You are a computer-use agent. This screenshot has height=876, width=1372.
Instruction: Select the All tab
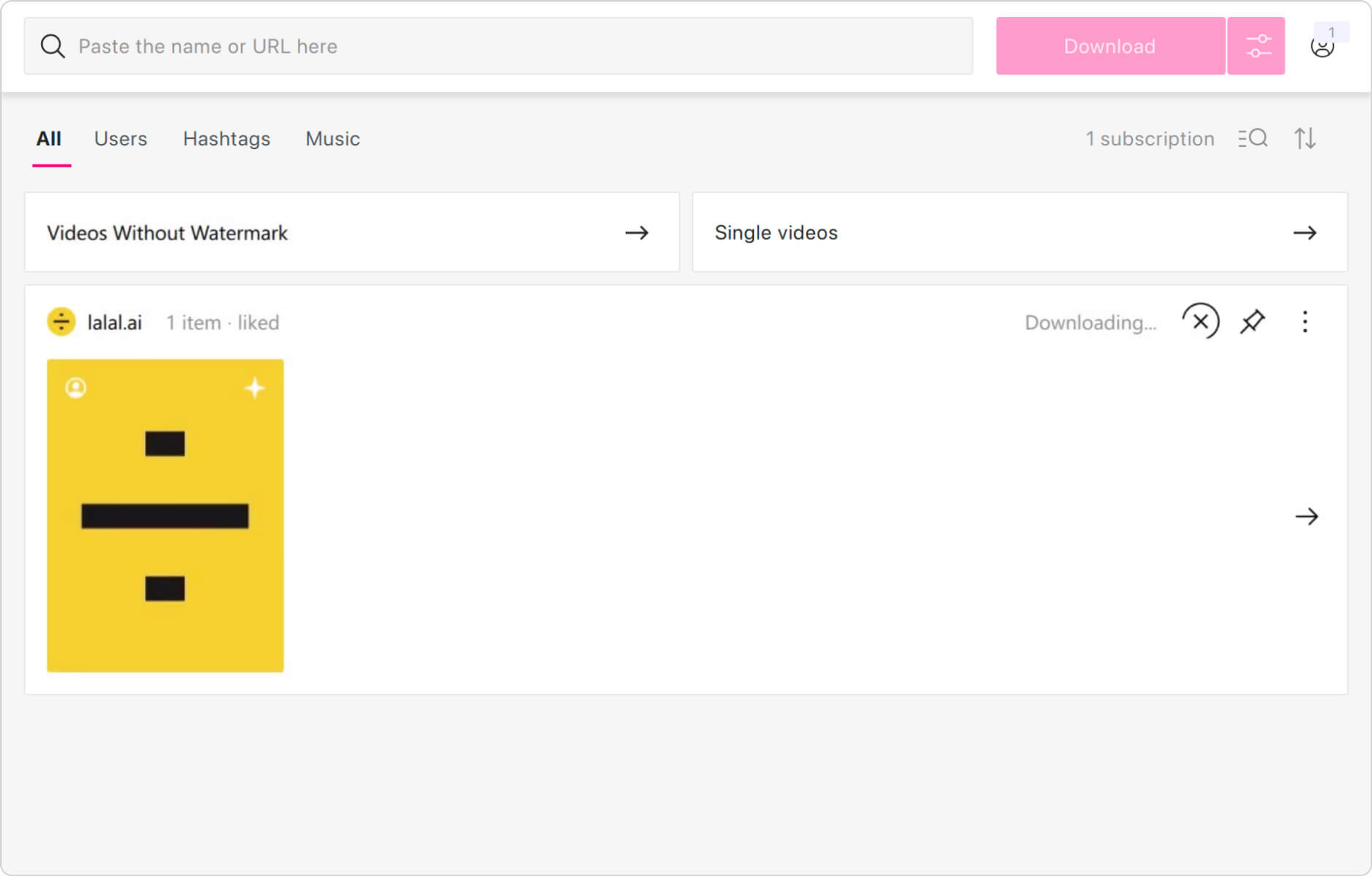pyautogui.click(x=49, y=139)
